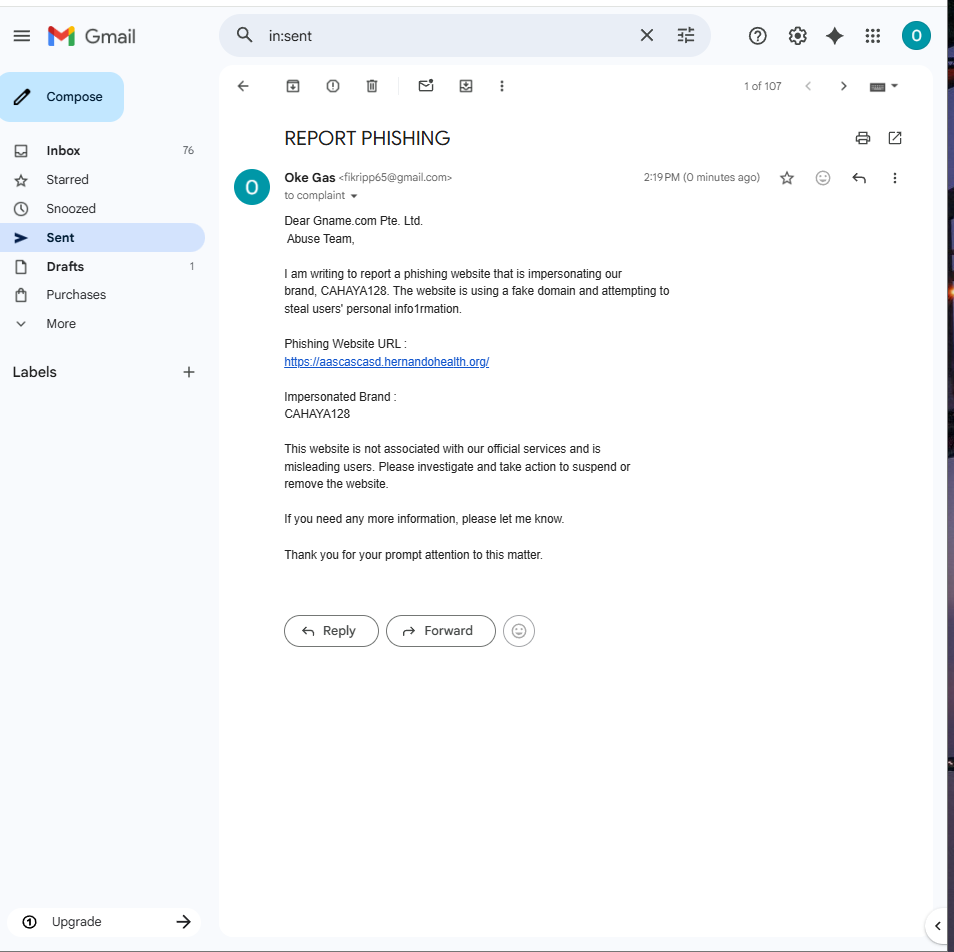Open the Purchases folder
Screen dimensions: 954x952
point(102,295)
